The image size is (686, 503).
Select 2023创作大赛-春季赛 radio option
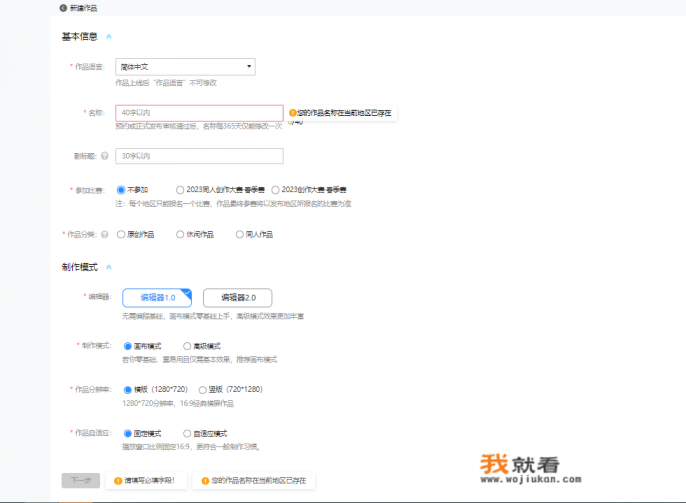click(x=275, y=190)
